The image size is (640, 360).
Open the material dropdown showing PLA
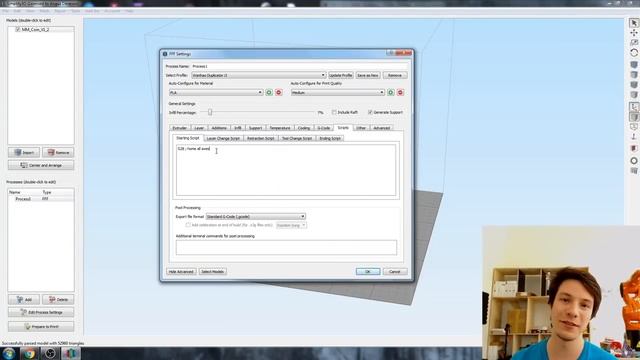point(216,93)
